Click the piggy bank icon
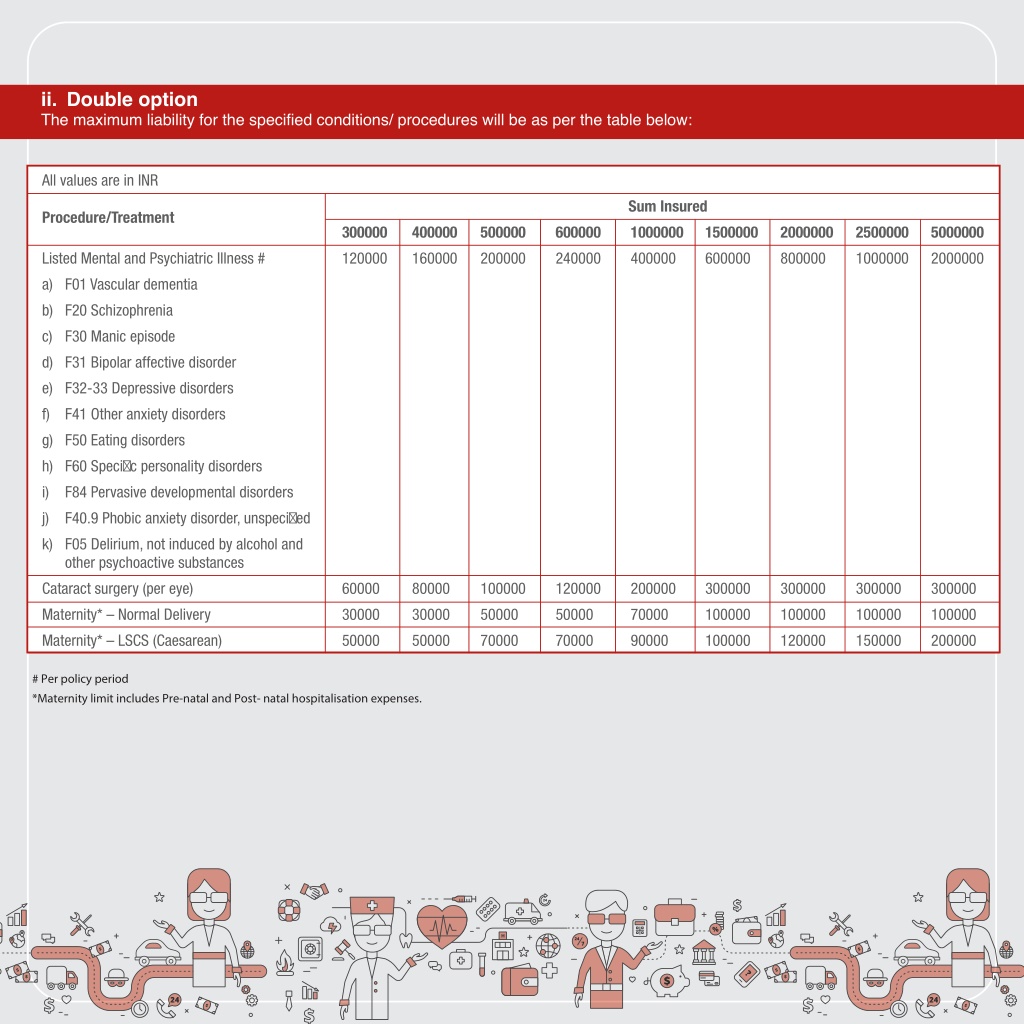The height and width of the screenshot is (1024, 1024). click(668, 981)
